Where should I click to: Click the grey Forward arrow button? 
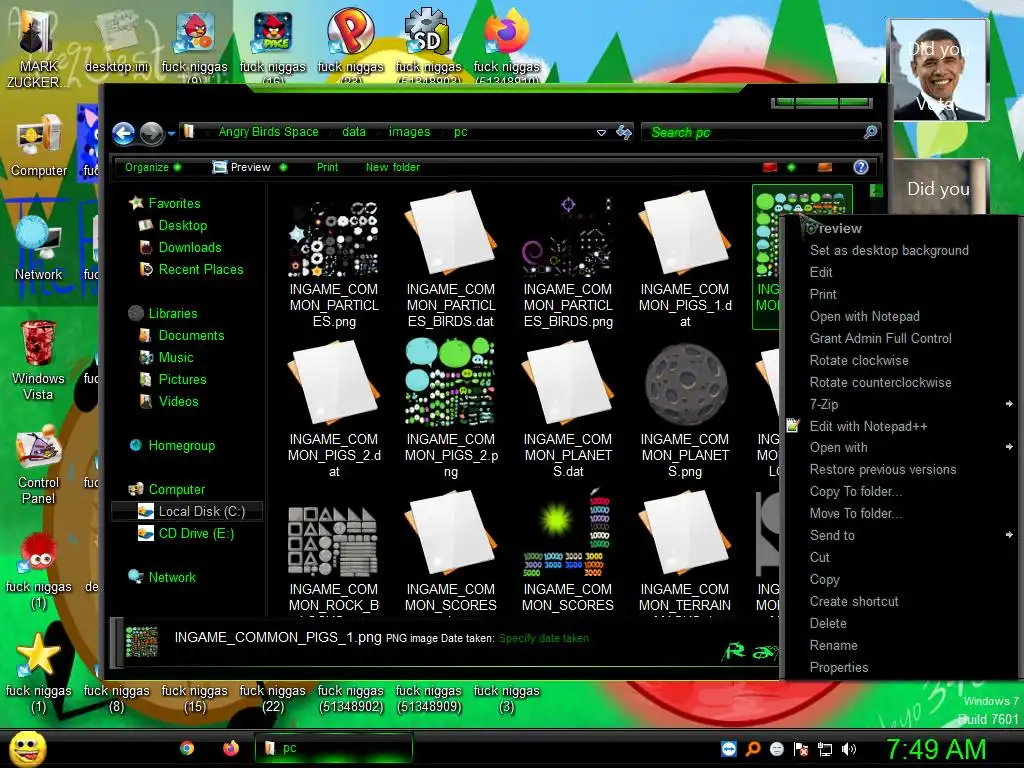[x=152, y=133]
